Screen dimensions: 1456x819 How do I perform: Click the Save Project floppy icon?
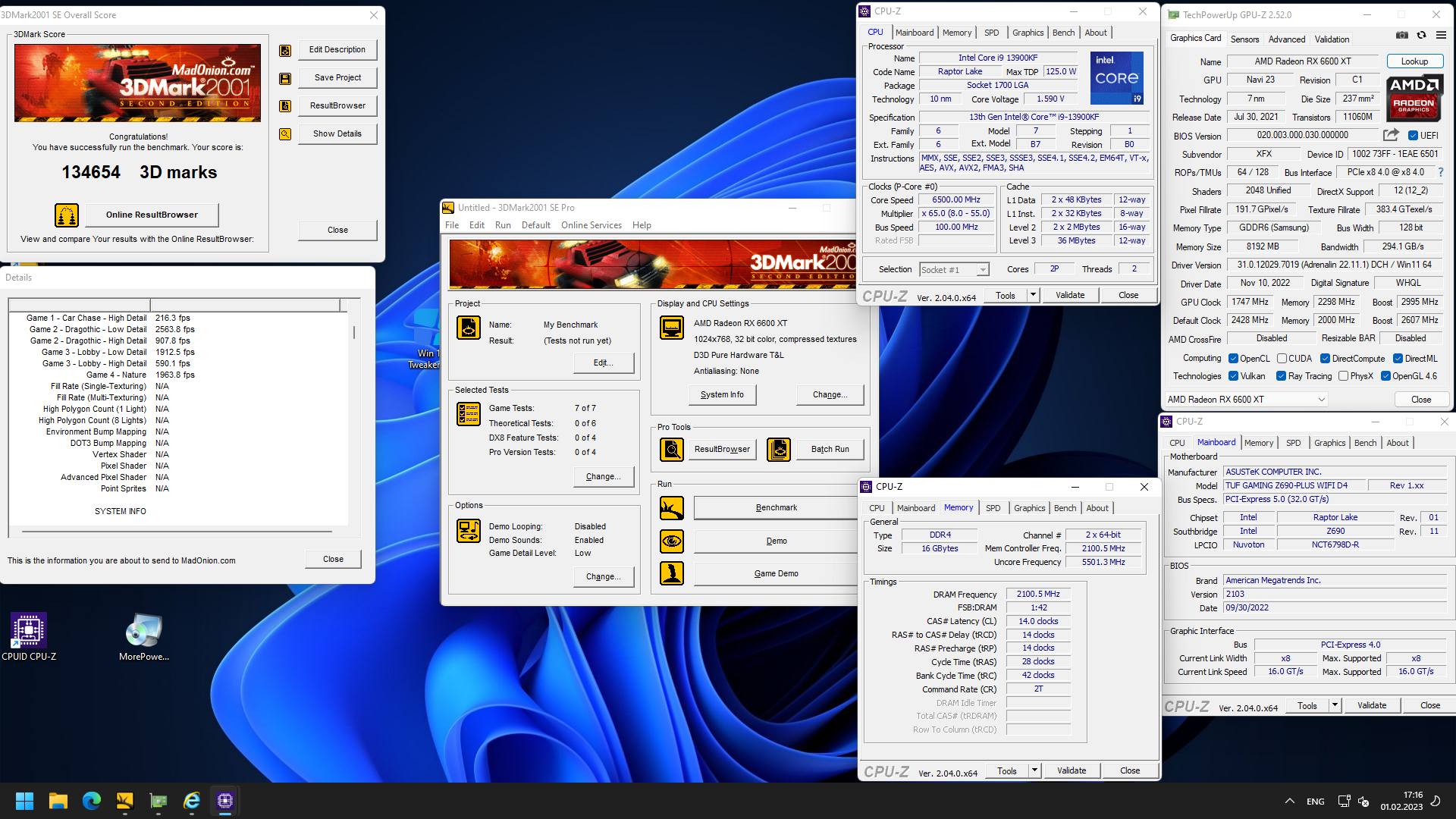click(285, 78)
